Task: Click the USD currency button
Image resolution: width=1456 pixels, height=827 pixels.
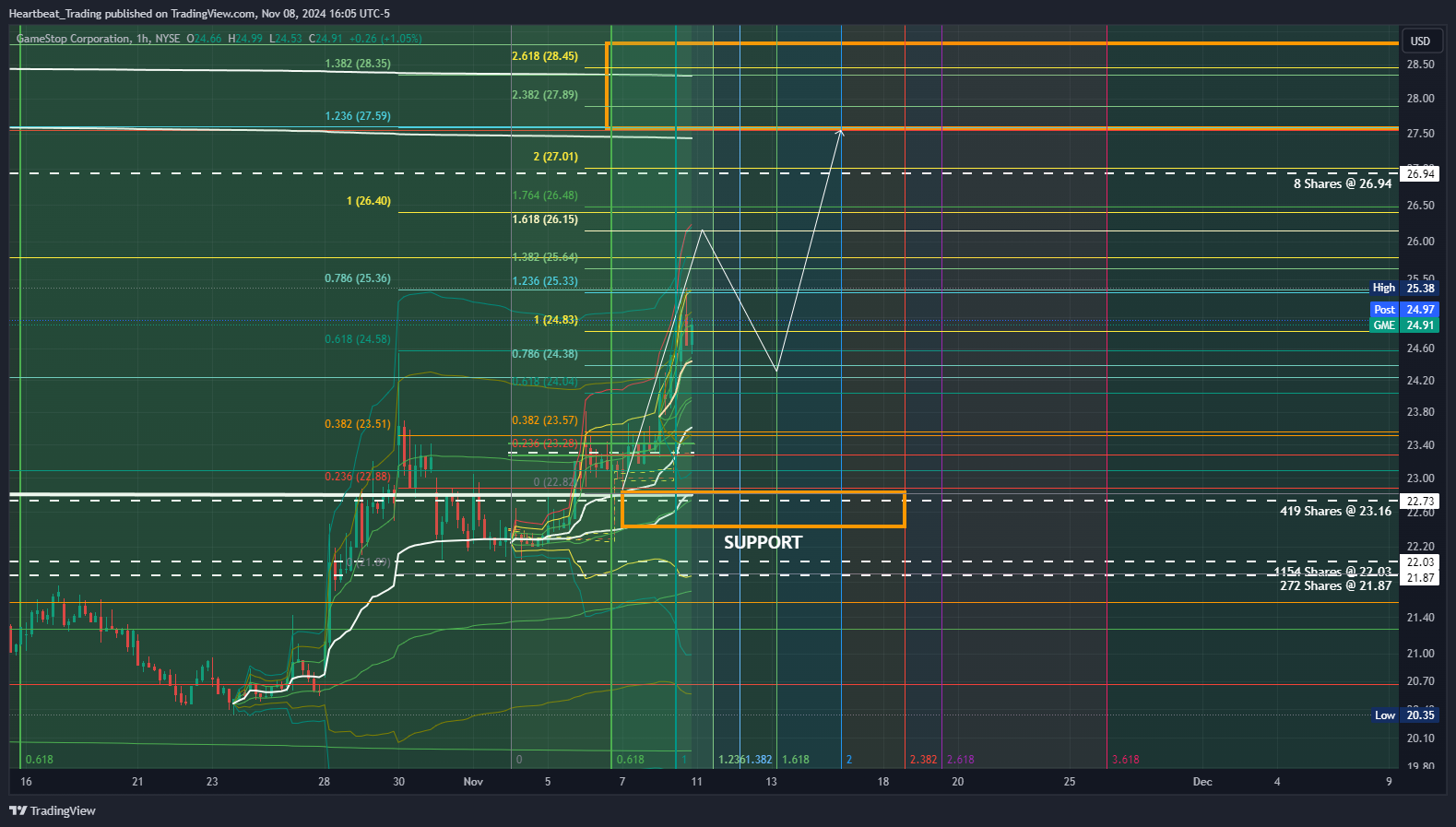Action: pyautogui.click(x=1420, y=41)
